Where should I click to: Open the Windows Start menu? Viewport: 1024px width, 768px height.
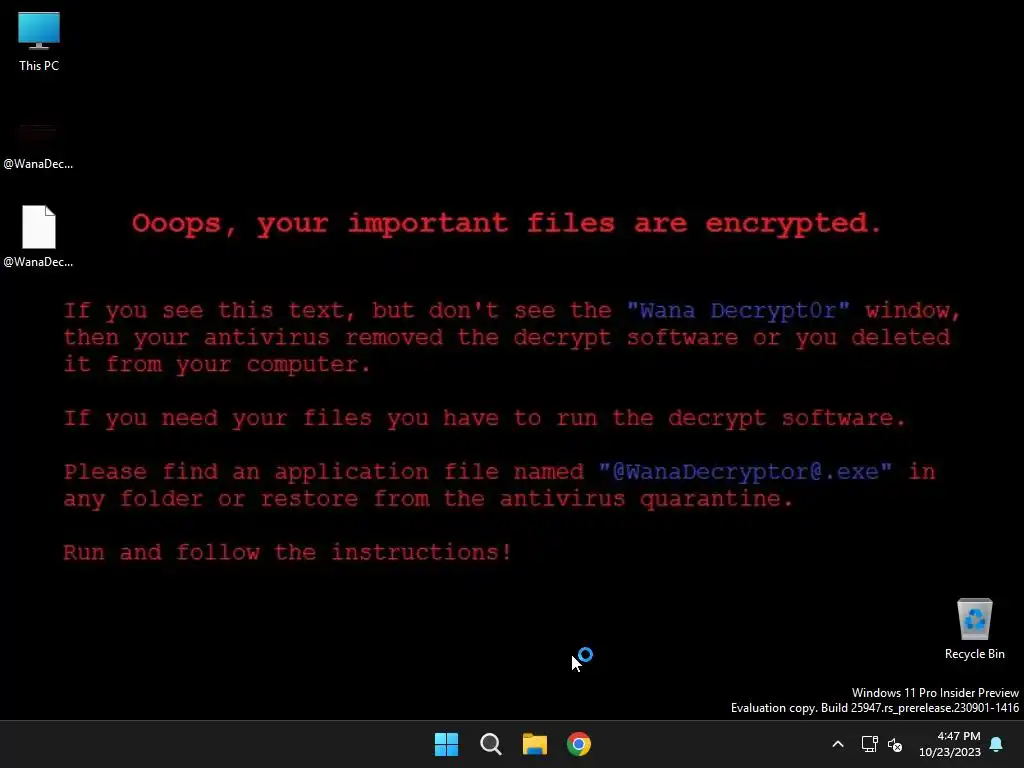(x=447, y=744)
